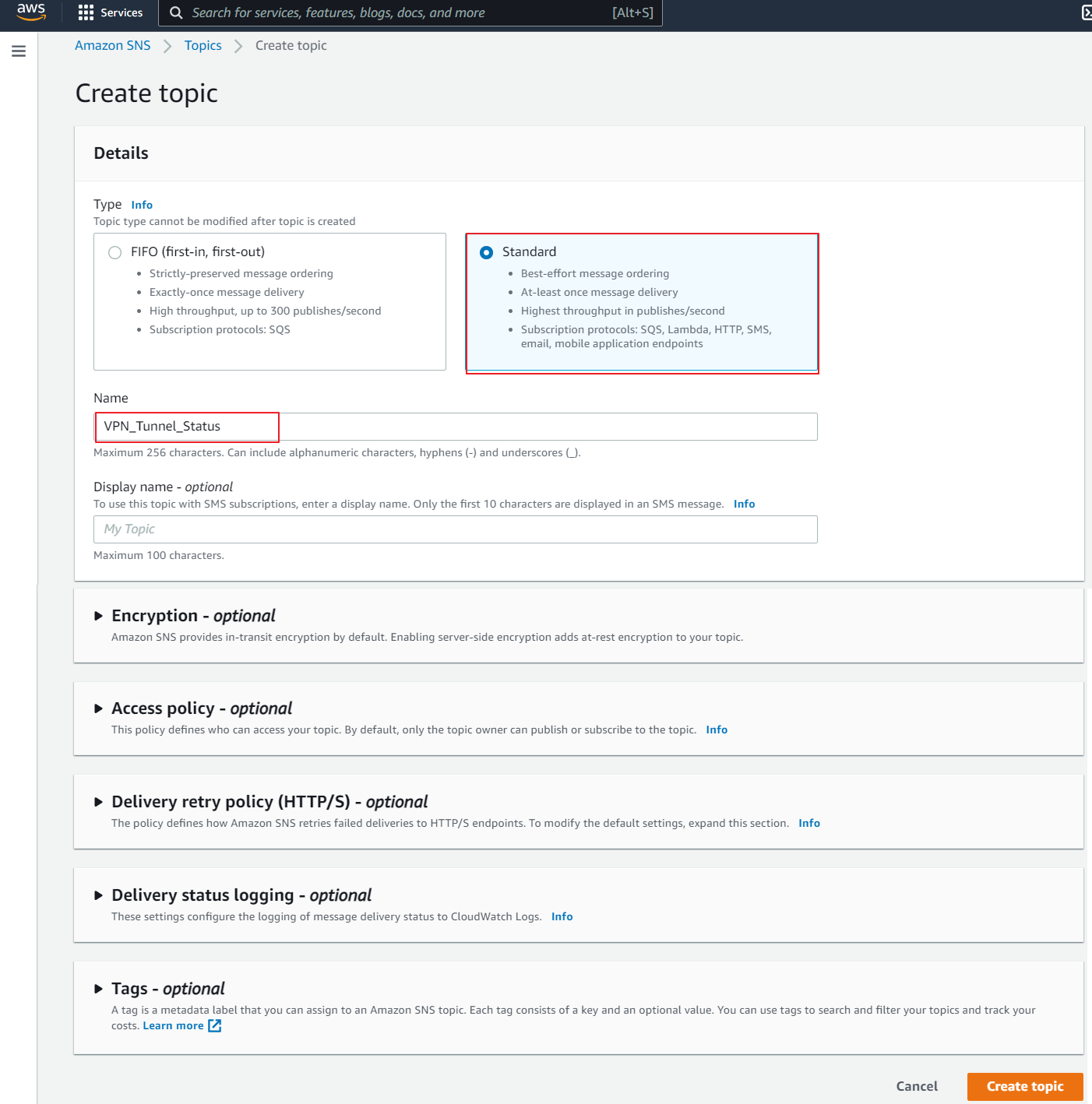The height and width of the screenshot is (1104, 1092).
Task: Expand the Delivery retry policy section
Action: [x=99, y=802]
